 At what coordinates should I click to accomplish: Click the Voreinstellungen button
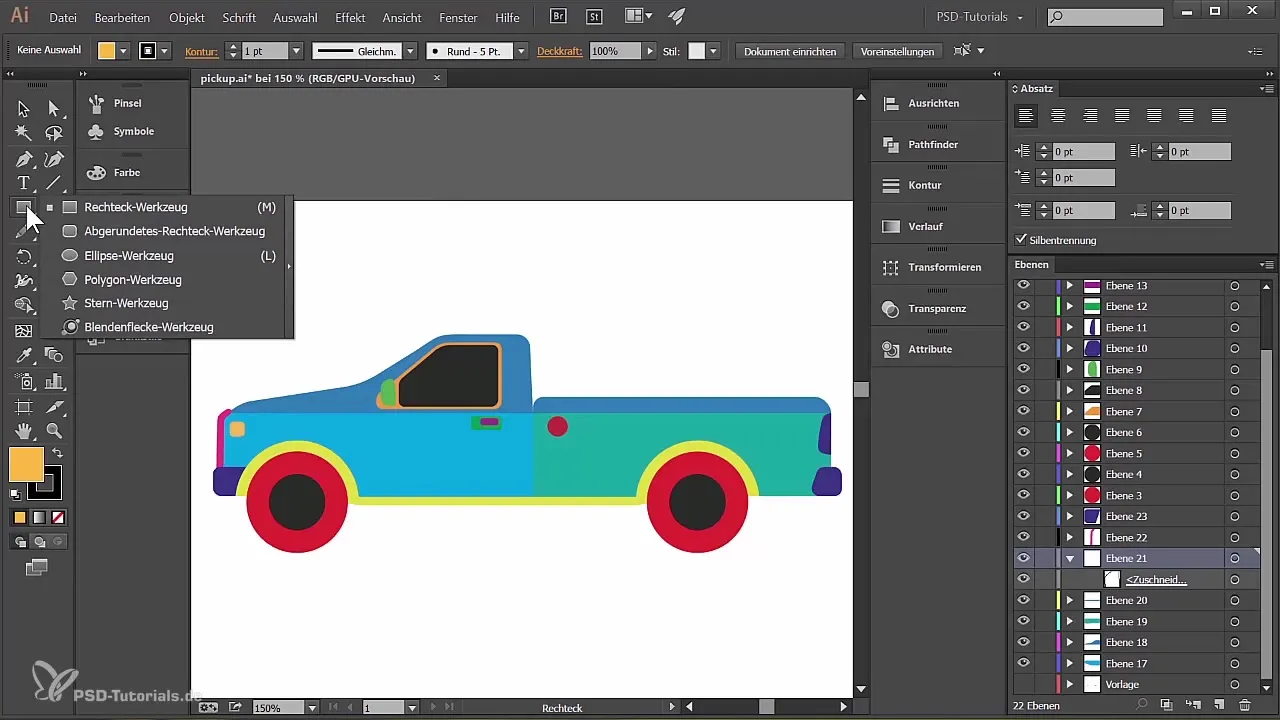pos(898,51)
